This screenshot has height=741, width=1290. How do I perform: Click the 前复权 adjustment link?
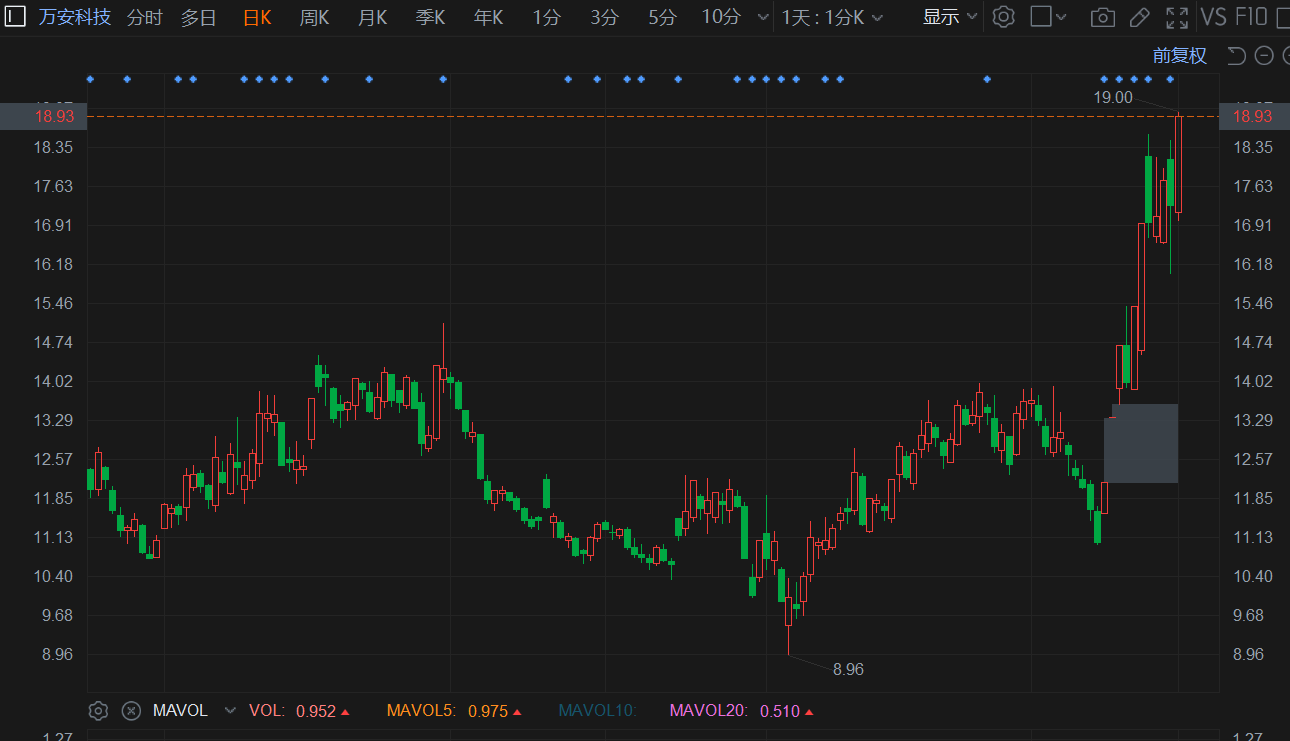click(x=1179, y=56)
